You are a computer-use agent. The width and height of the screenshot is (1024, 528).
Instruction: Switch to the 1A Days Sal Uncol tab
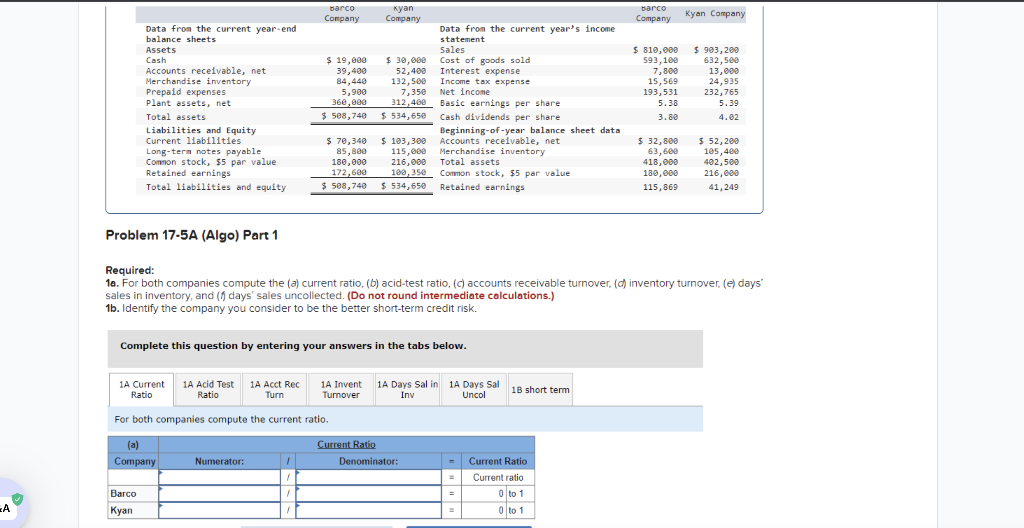(x=473, y=389)
